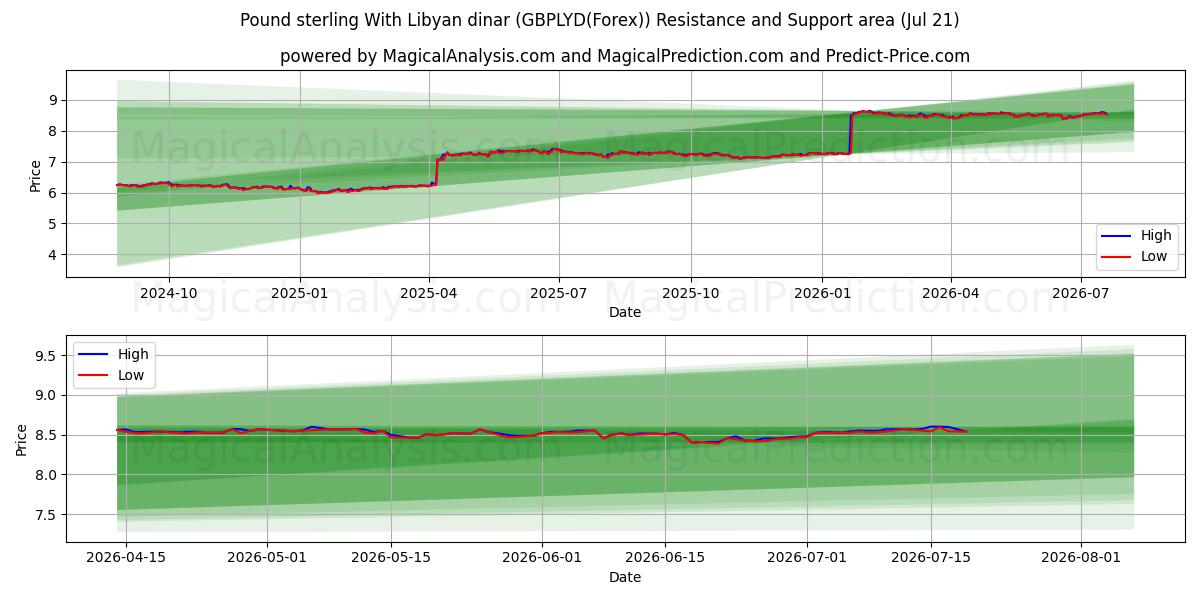Image resolution: width=1200 pixels, height=600 pixels.
Task: Click the '2026-06-01' date tick label
Action: [x=541, y=559]
